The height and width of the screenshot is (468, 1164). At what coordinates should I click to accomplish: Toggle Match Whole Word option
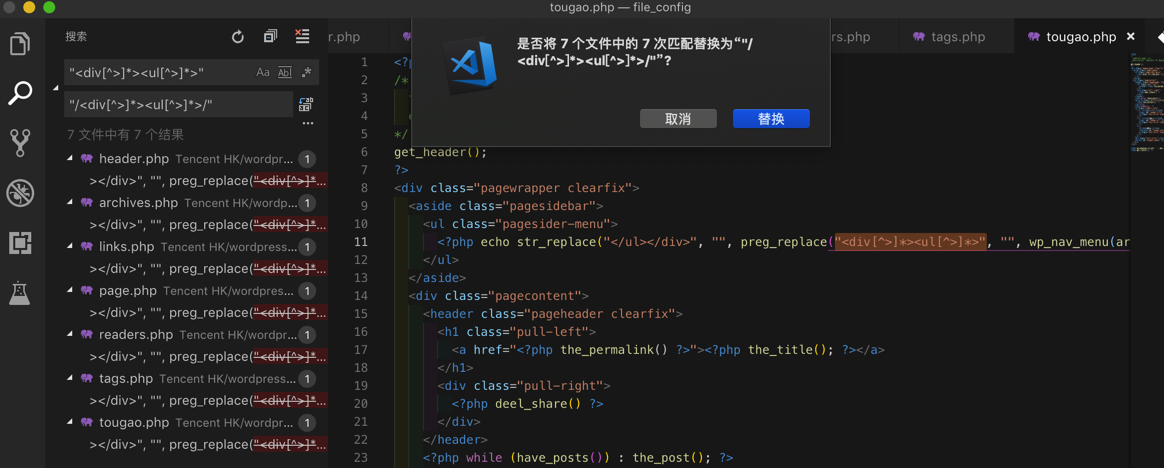click(x=285, y=72)
